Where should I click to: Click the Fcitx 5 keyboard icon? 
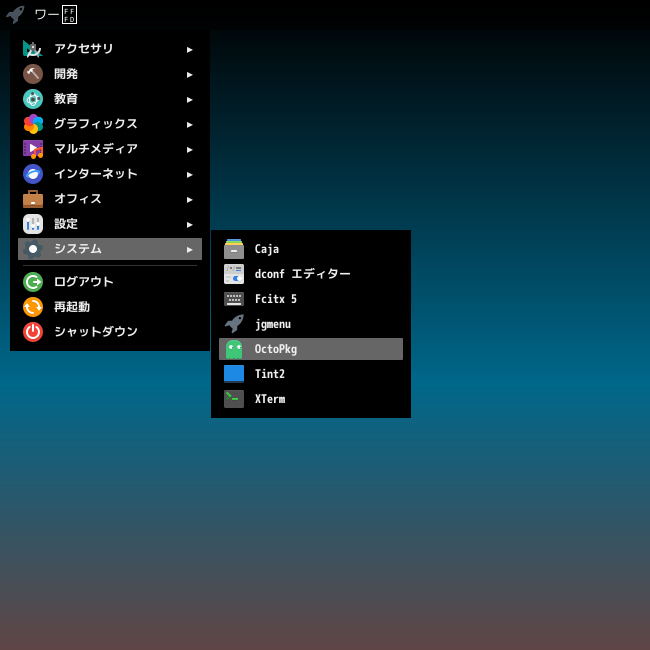pos(234,299)
